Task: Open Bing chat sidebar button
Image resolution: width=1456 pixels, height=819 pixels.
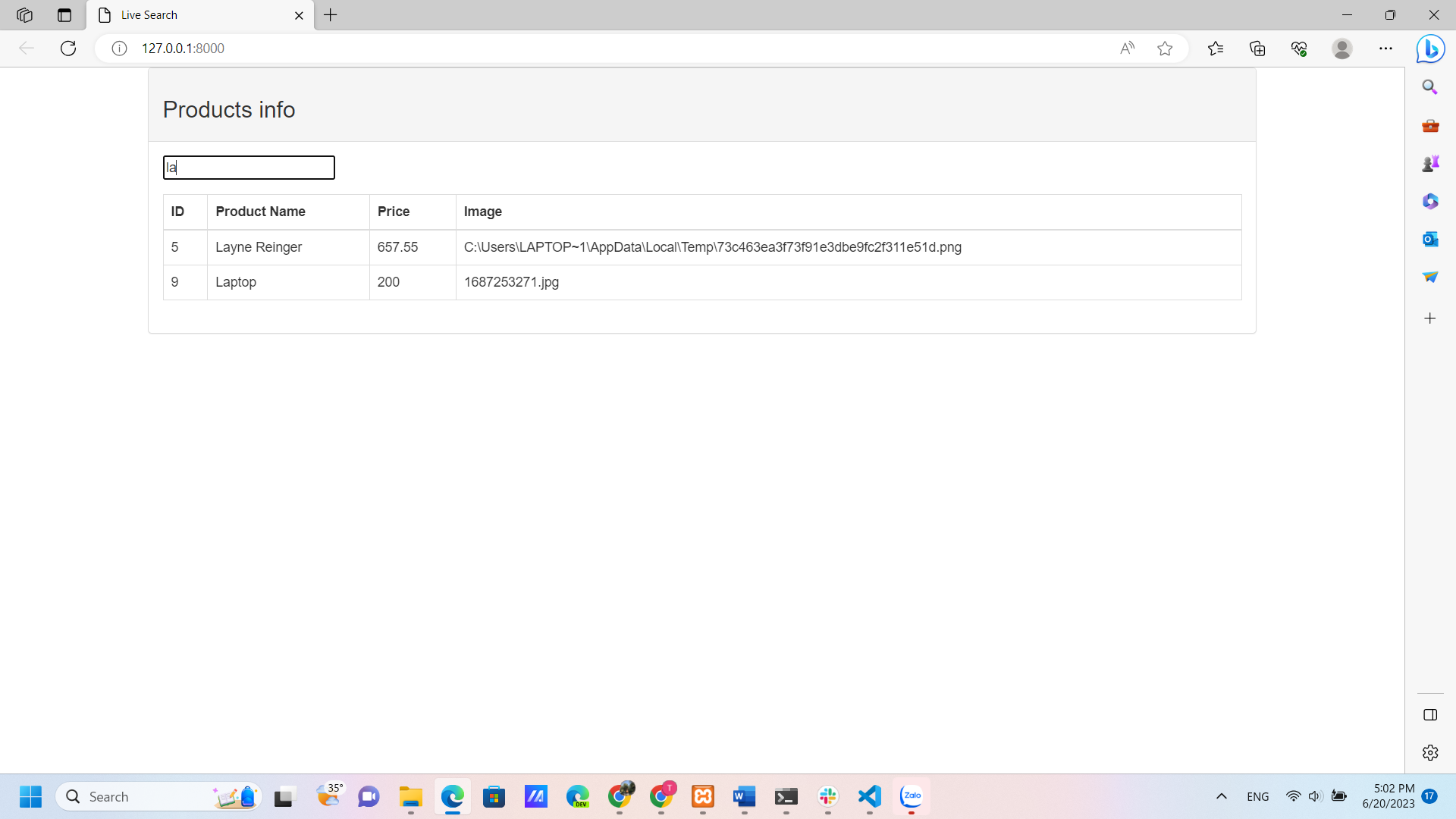Action: (1430, 49)
